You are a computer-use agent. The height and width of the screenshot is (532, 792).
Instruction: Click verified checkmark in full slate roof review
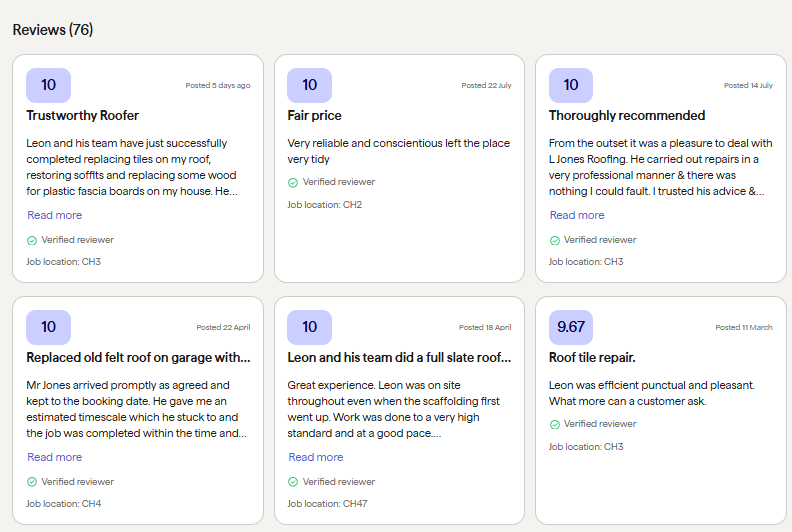(293, 482)
